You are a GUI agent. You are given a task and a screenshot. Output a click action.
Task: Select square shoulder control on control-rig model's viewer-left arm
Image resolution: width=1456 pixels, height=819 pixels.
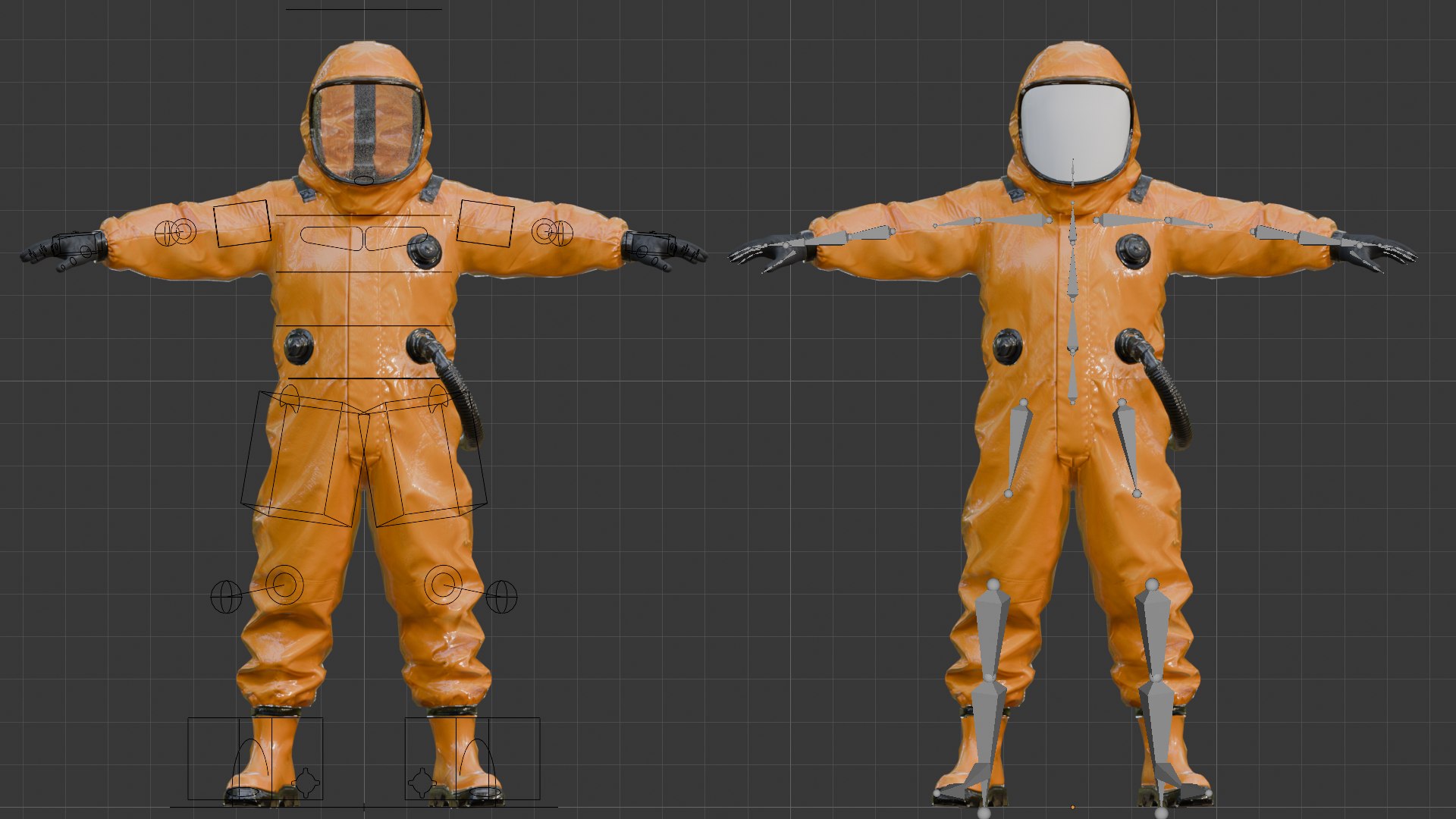coord(242,223)
